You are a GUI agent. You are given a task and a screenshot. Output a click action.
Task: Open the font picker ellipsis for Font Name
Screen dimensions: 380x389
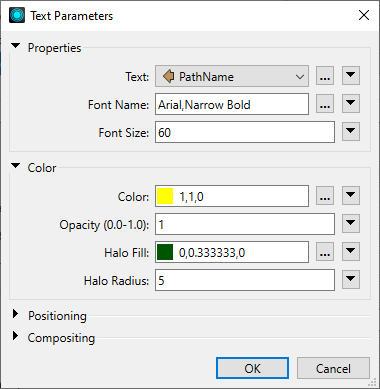[x=325, y=104]
